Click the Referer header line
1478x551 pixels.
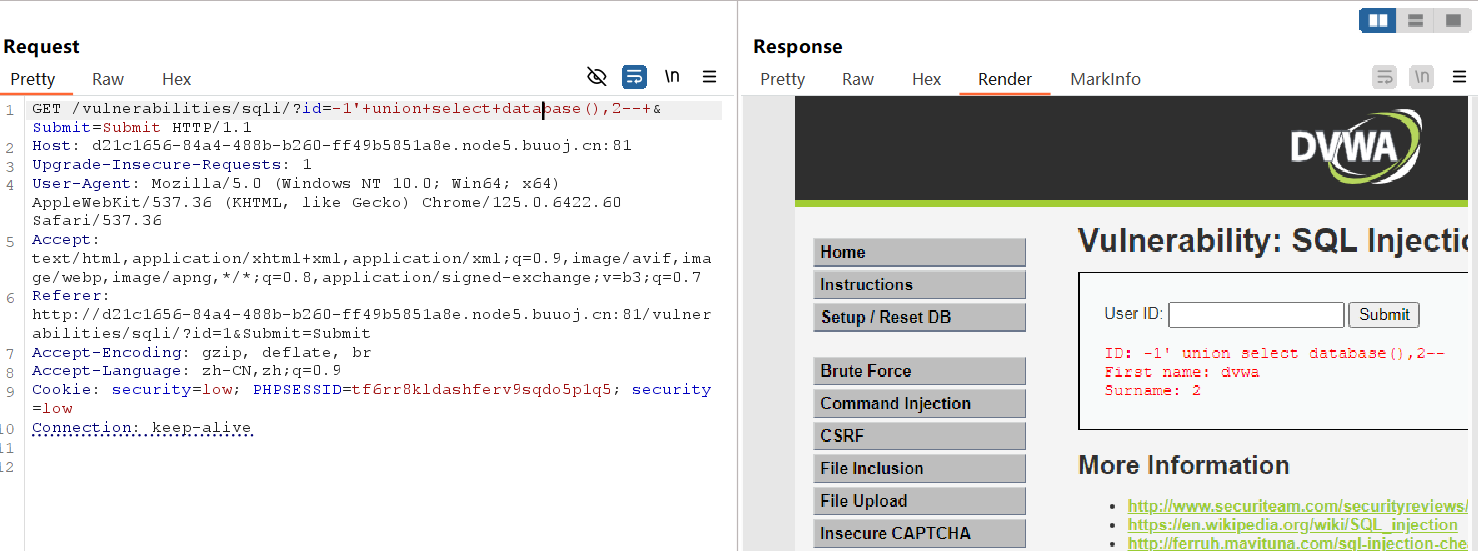pos(371,315)
